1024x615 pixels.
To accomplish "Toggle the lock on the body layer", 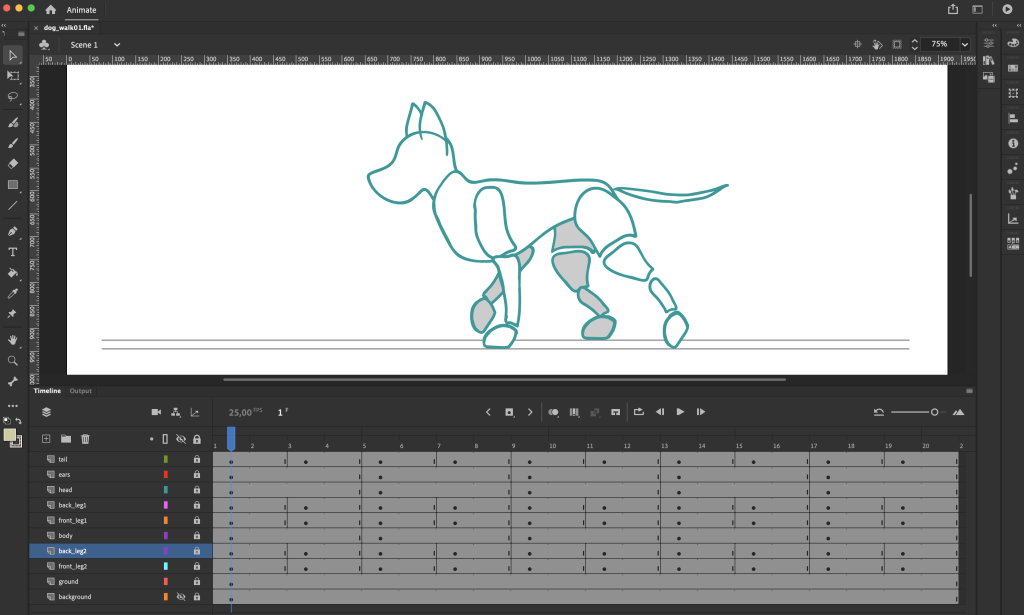I will pos(197,536).
